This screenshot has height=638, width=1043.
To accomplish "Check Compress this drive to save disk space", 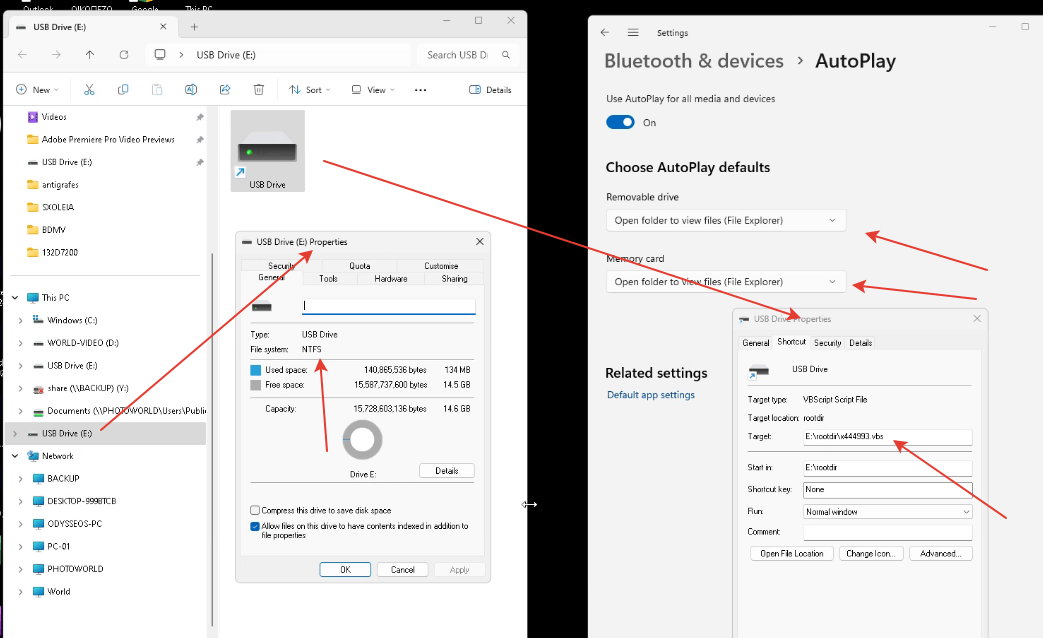I will [x=255, y=510].
